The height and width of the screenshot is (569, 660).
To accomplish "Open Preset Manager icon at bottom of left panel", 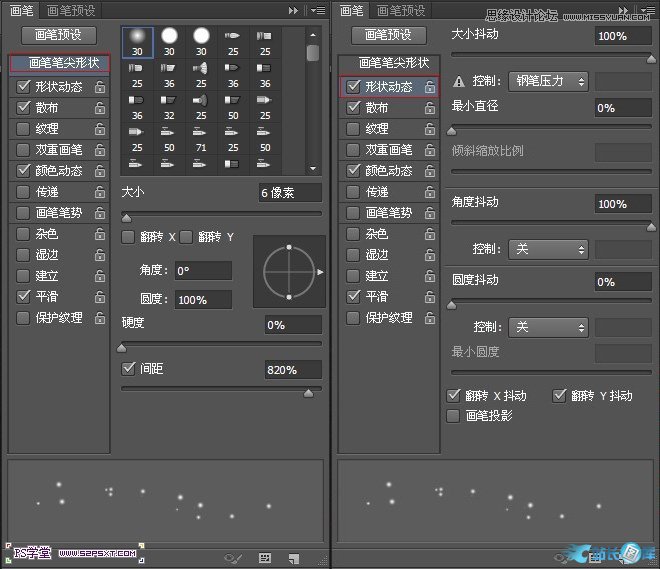I will tap(265, 557).
